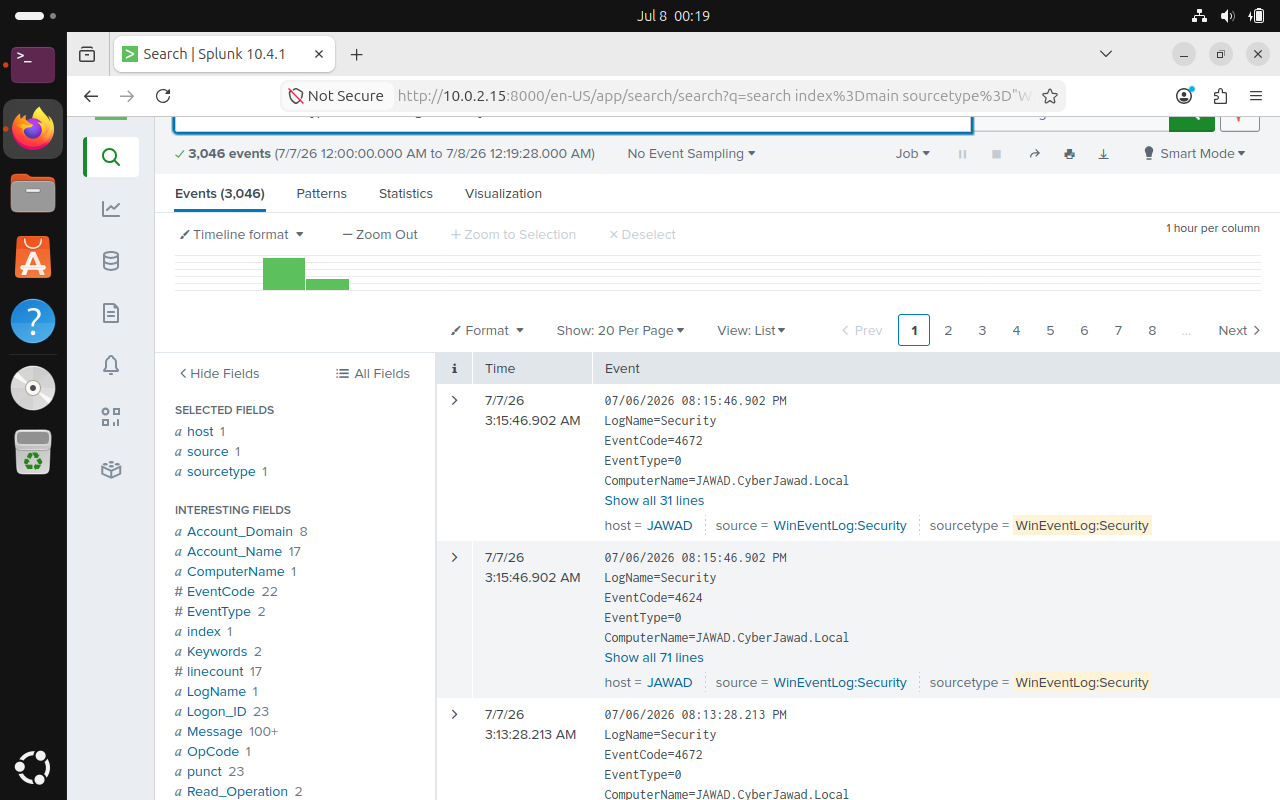Expand the 4672 event at 3:15:46.902 AM

(x=454, y=401)
